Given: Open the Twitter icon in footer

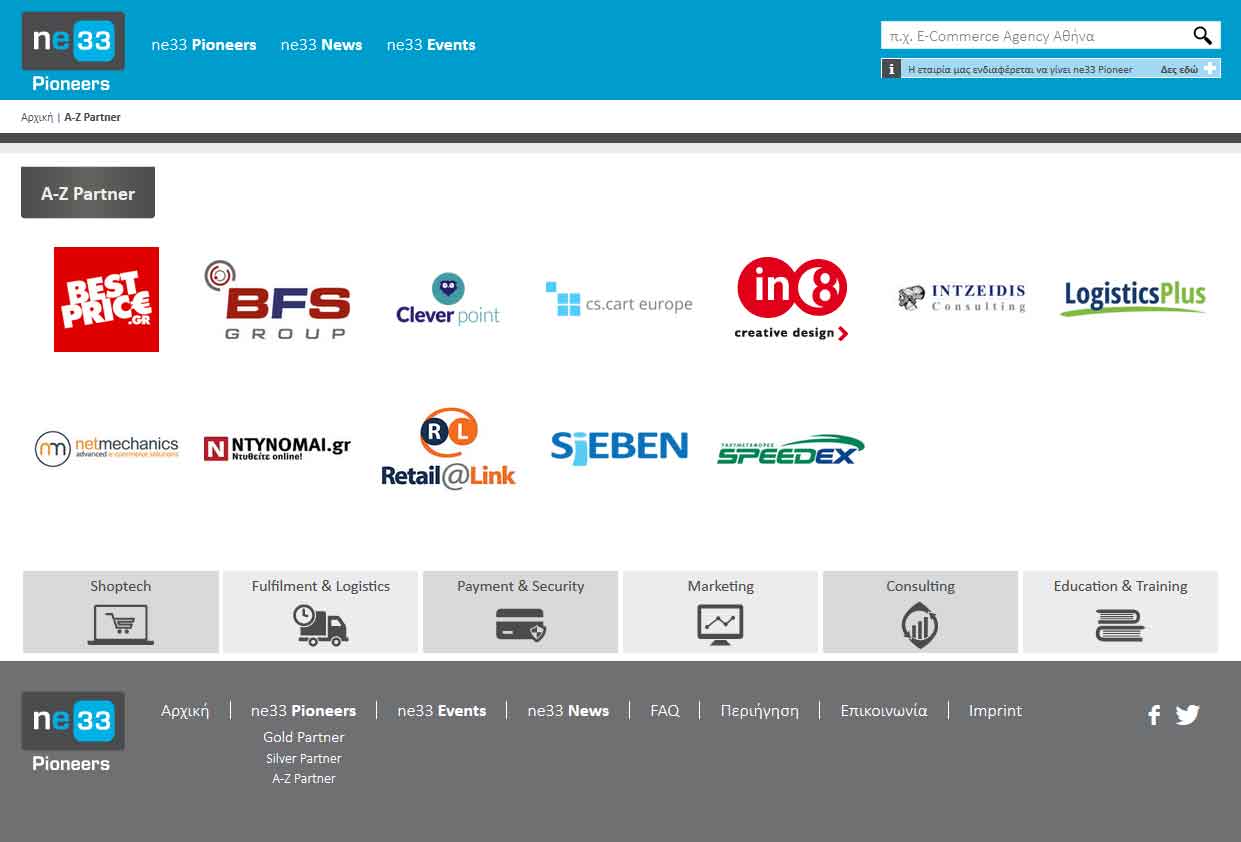Looking at the screenshot, I should click(1188, 715).
